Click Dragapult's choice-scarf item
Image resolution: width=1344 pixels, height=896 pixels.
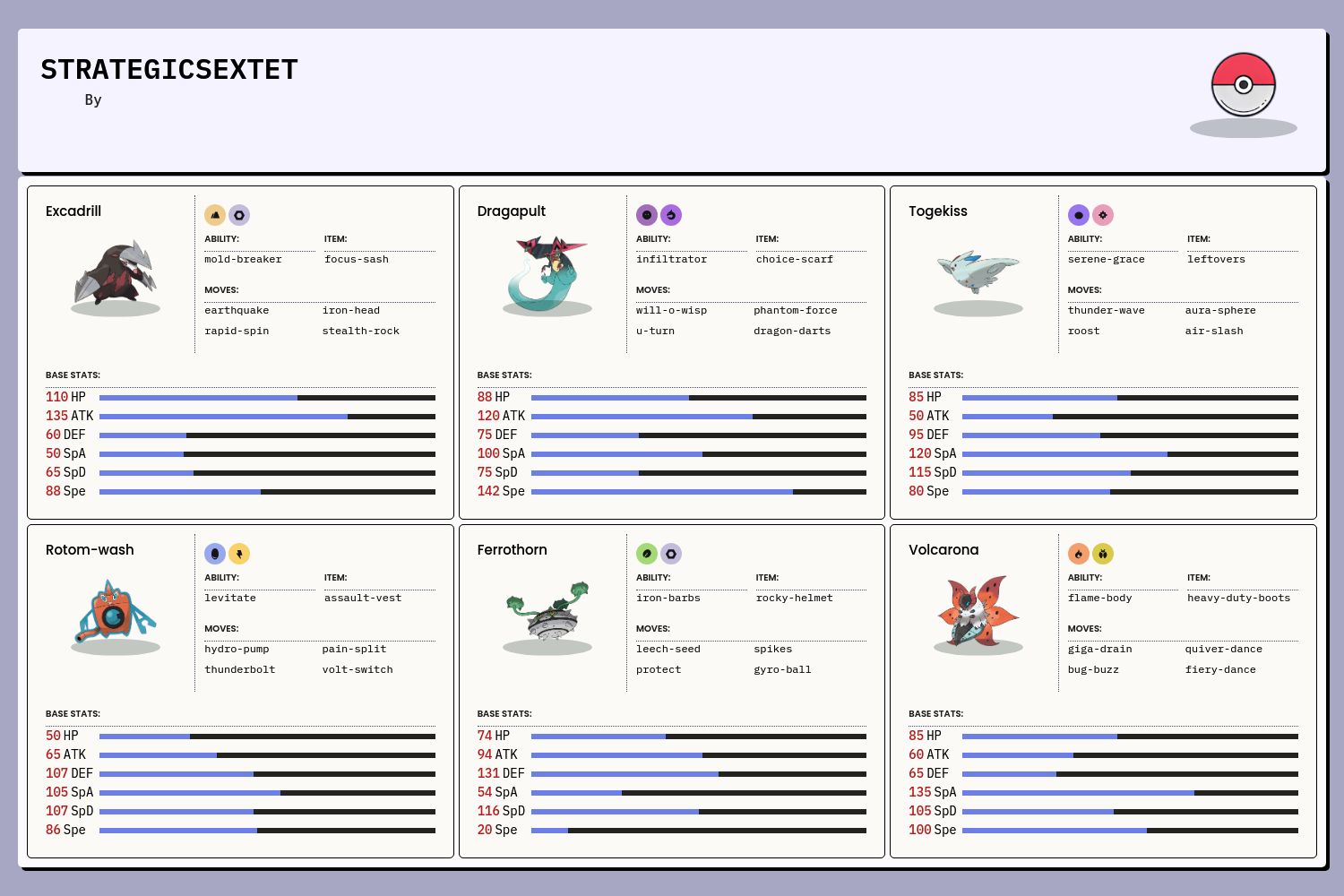coord(794,260)
